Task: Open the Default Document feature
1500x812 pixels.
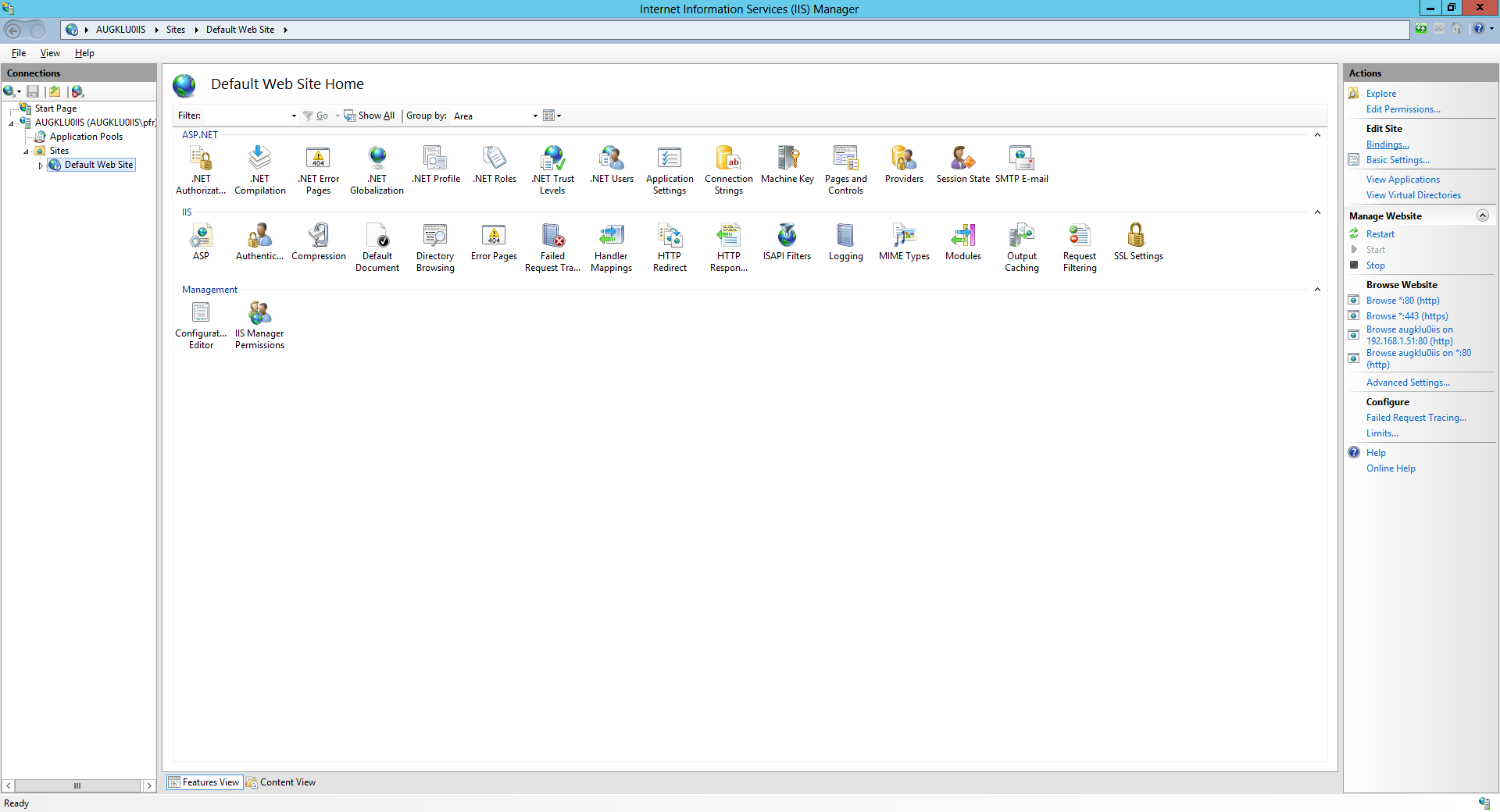Action: point(377,237)
